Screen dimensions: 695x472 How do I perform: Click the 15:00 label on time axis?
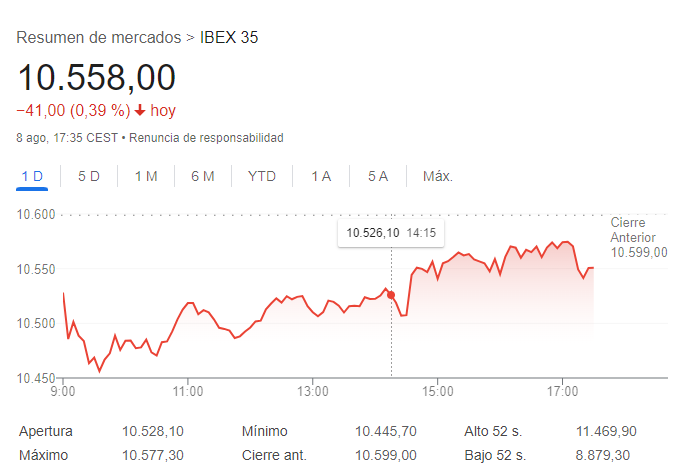point(438,391)
